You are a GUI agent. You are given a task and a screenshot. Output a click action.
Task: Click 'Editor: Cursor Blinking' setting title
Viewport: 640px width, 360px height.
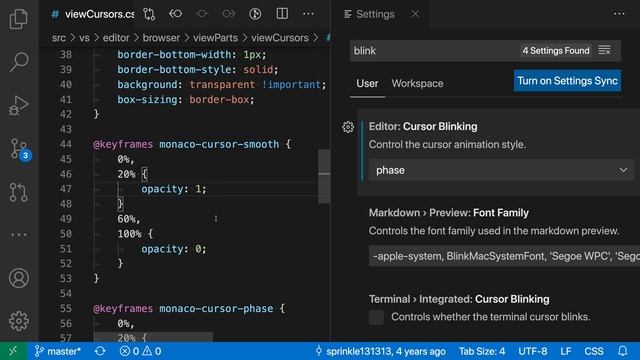[423, 127]
